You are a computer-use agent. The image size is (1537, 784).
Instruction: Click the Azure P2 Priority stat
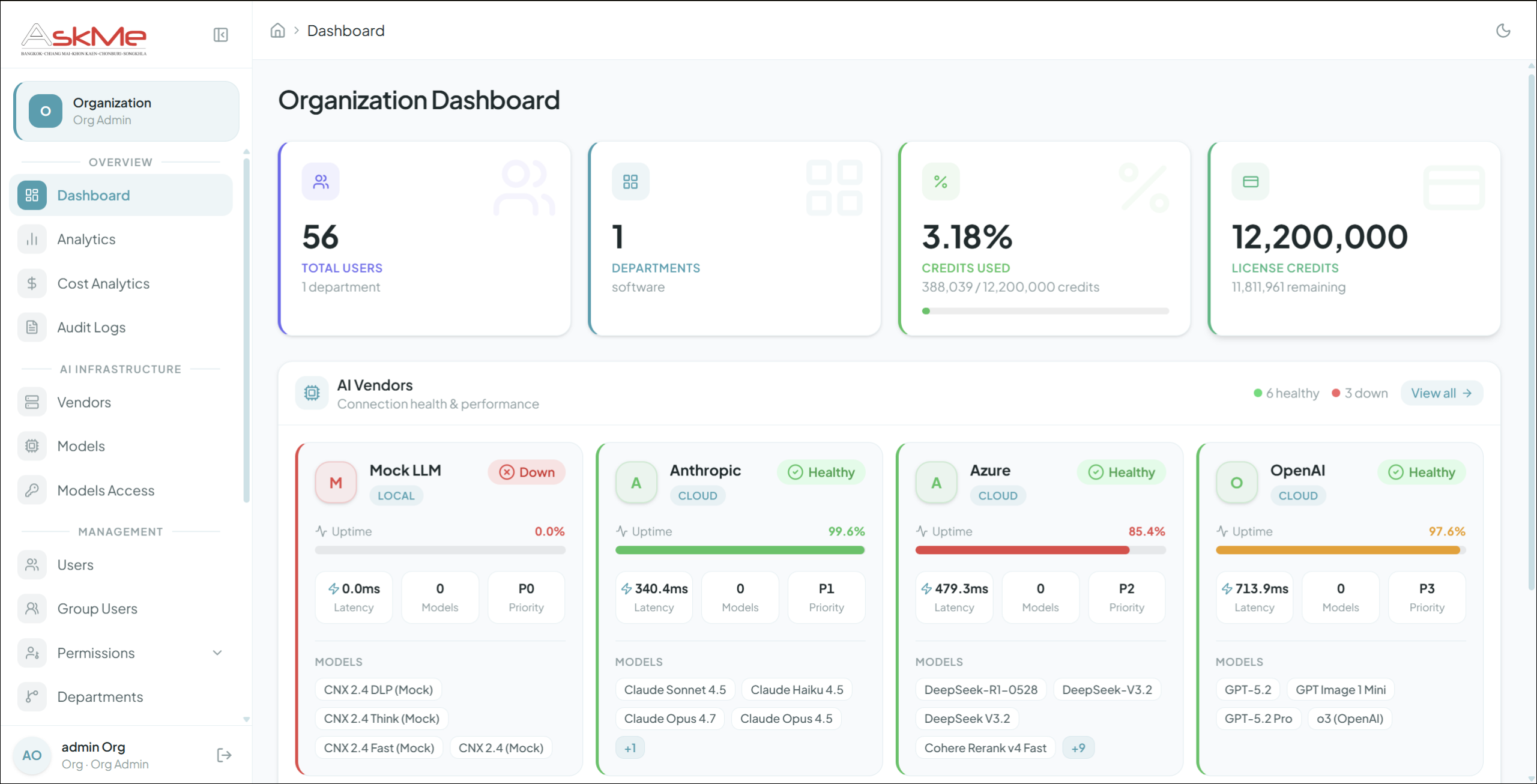tap(1126, 597)
